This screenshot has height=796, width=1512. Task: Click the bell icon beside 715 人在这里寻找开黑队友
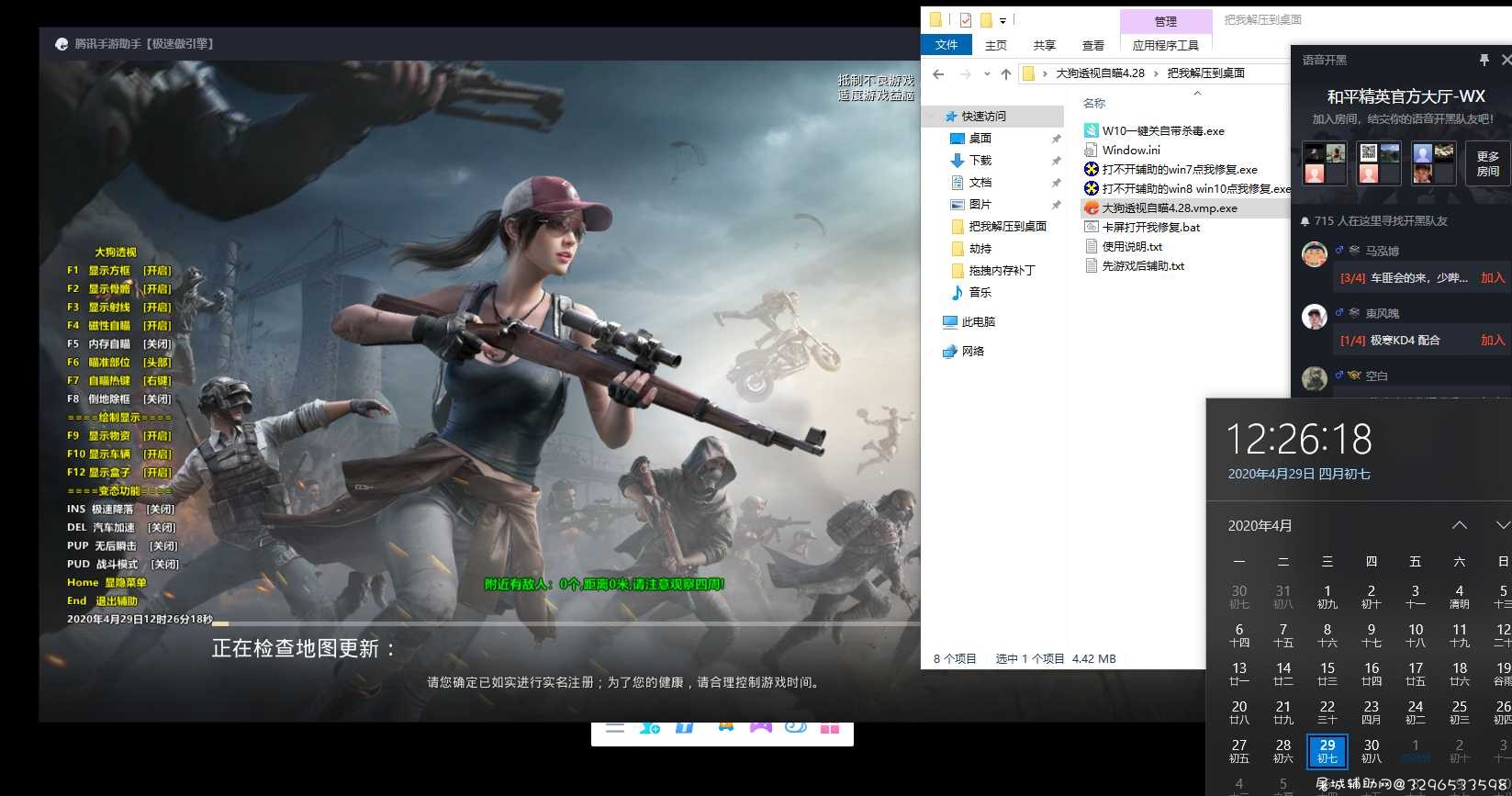click(1305, 221)
